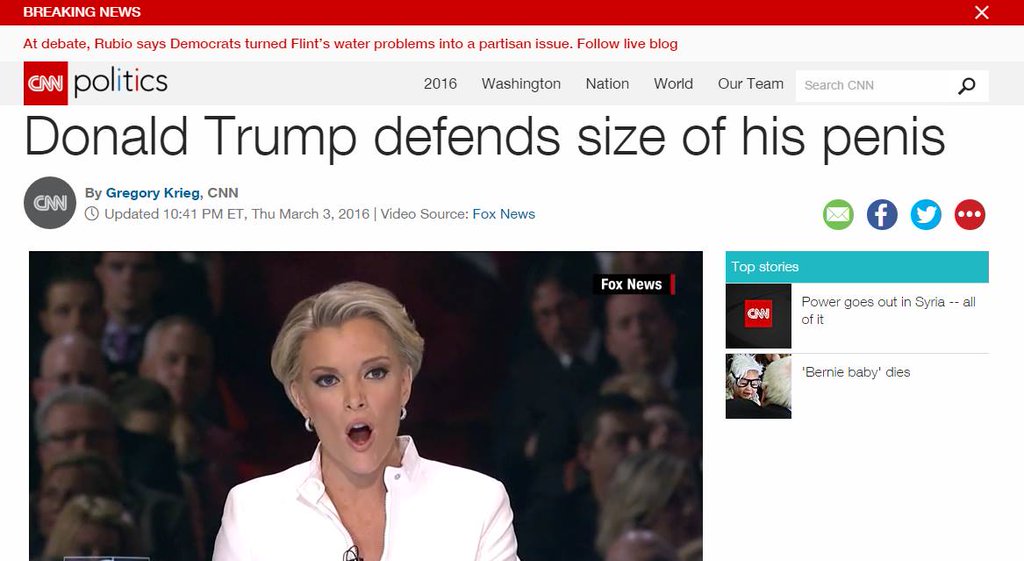Click the Search CNN input field
Viewport: 1024px width, 561px height.
[872, 86]
